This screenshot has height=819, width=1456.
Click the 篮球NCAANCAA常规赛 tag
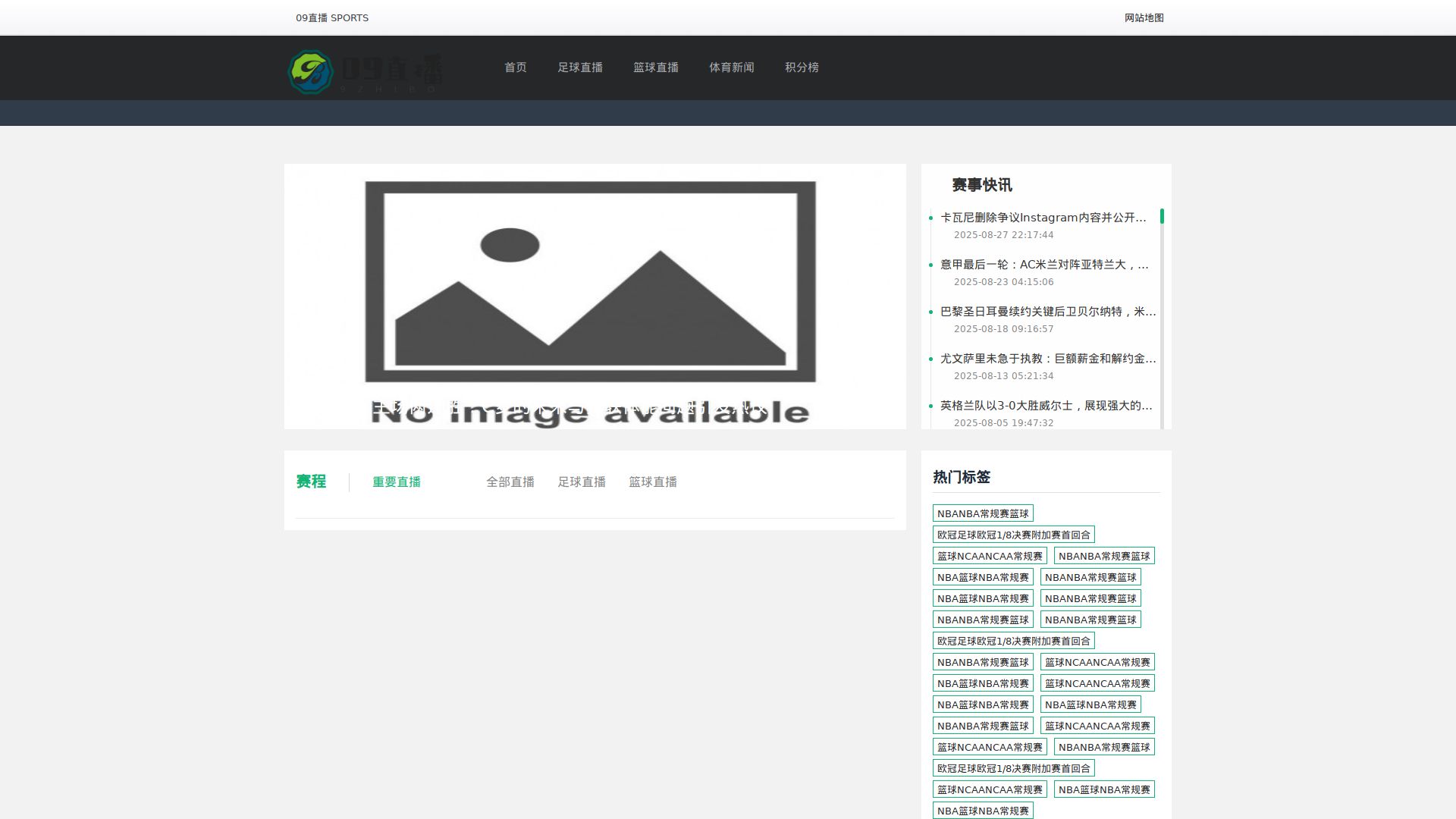click(989, 555)
